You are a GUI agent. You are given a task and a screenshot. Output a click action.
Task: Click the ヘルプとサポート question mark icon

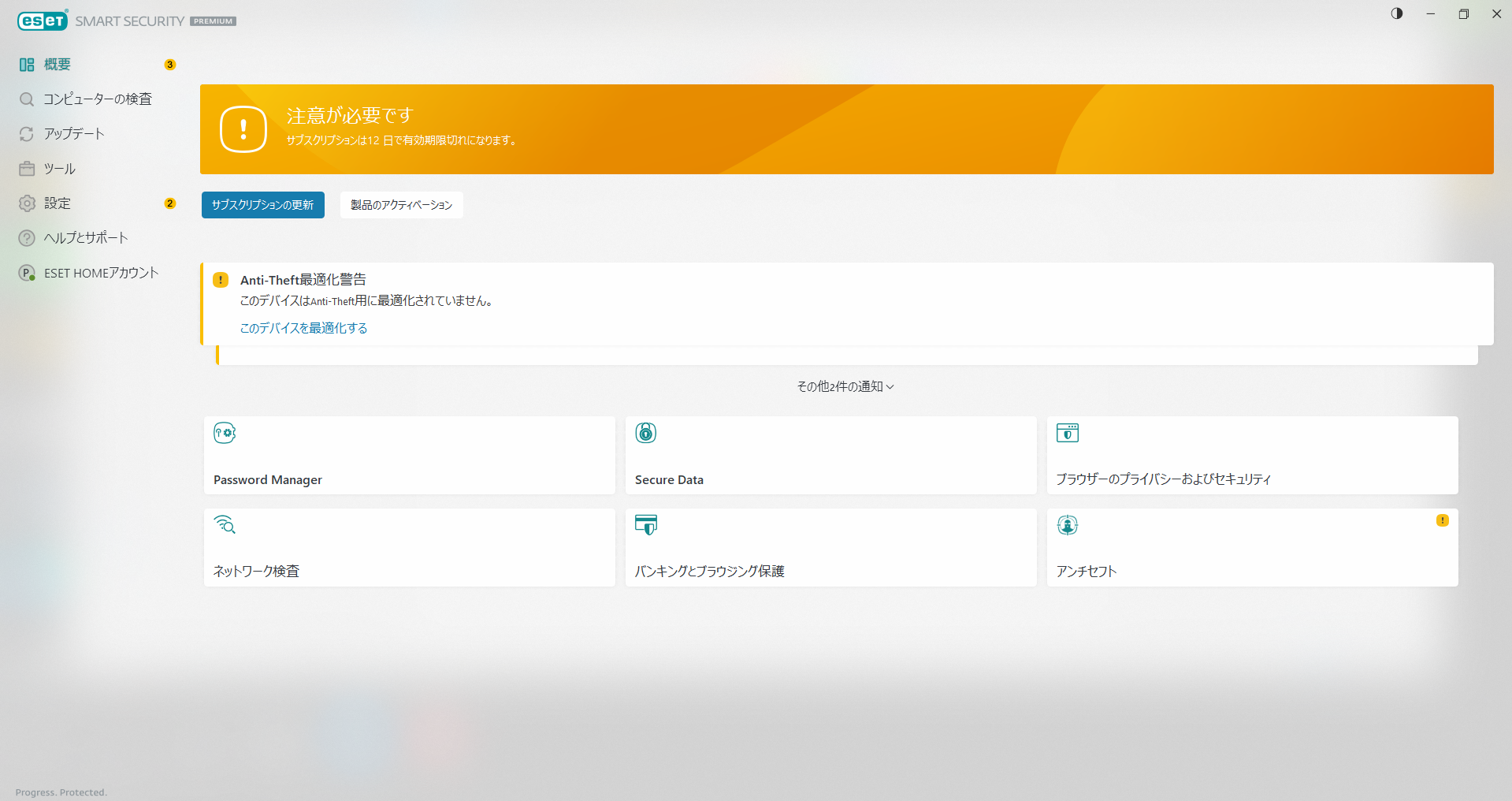tap(27, 238)
